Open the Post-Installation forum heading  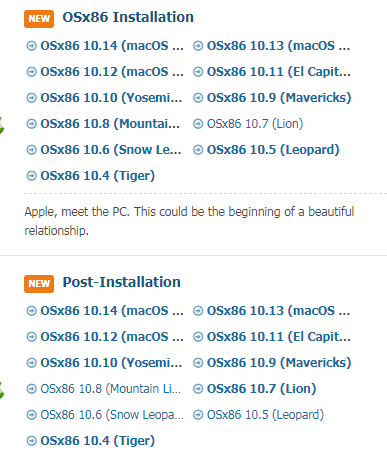[122, 282]
